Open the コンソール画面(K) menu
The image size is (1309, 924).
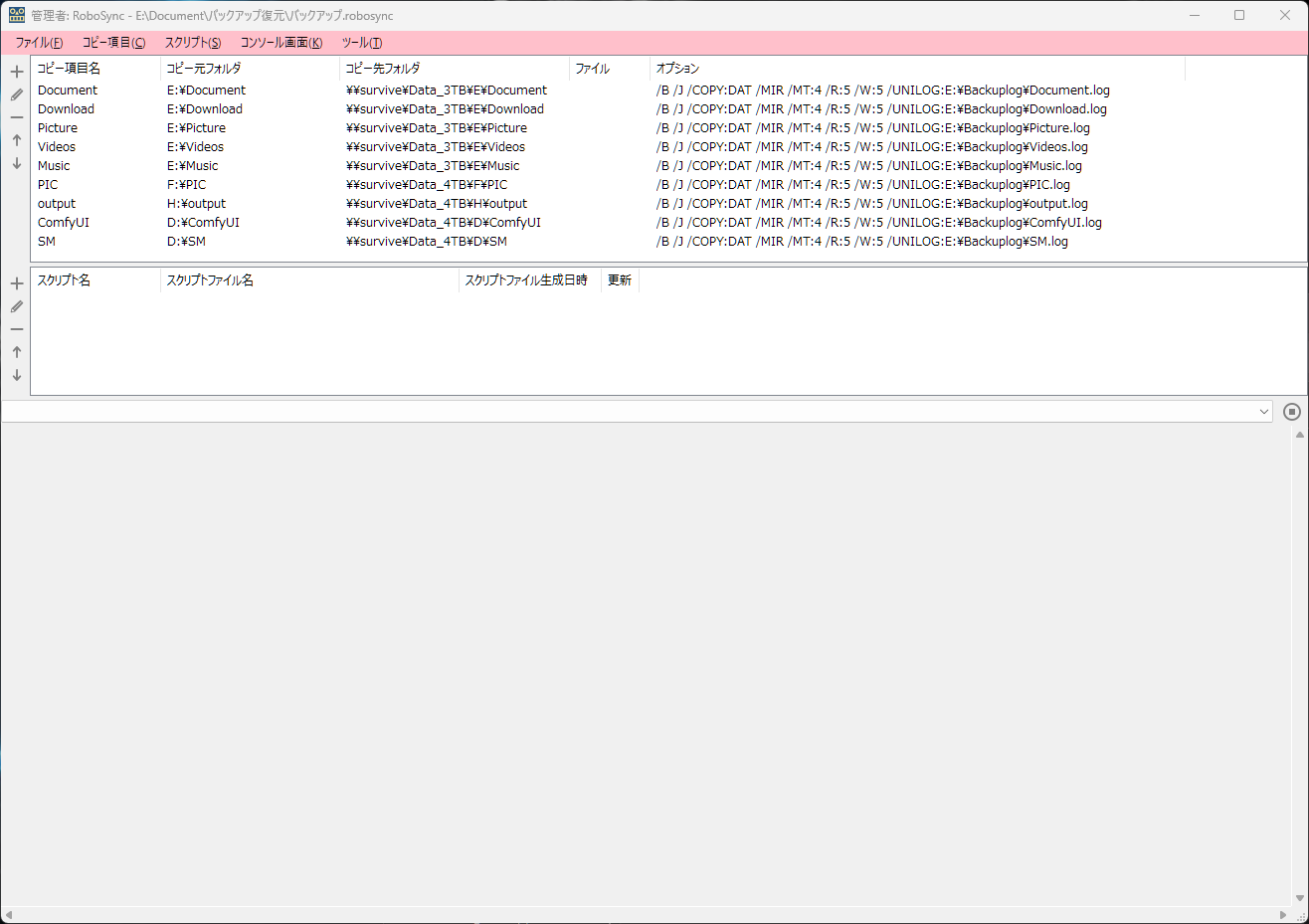tap(281, 43)
